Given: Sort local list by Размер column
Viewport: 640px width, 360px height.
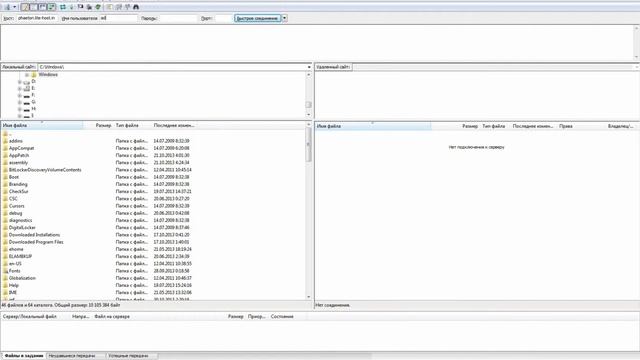Looking at the screenshot, I should [x=98, y=126].
